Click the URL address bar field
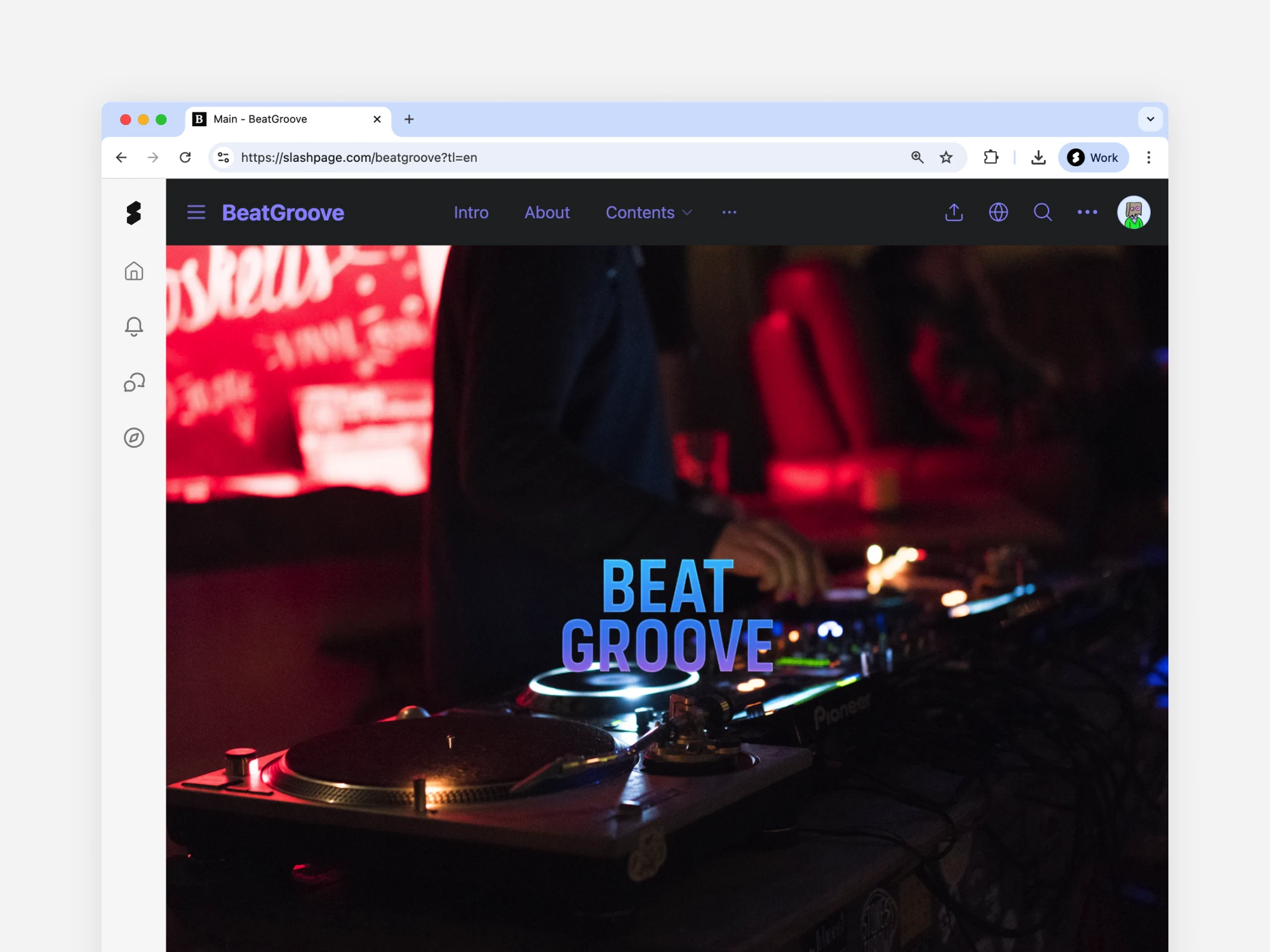1270x952 pixels. [x=559, y=157]
